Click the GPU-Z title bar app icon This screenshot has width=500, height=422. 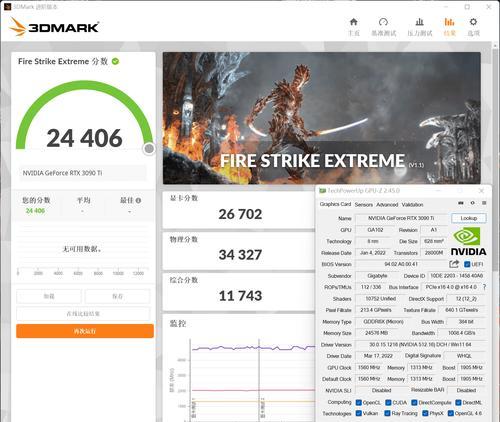322,191
